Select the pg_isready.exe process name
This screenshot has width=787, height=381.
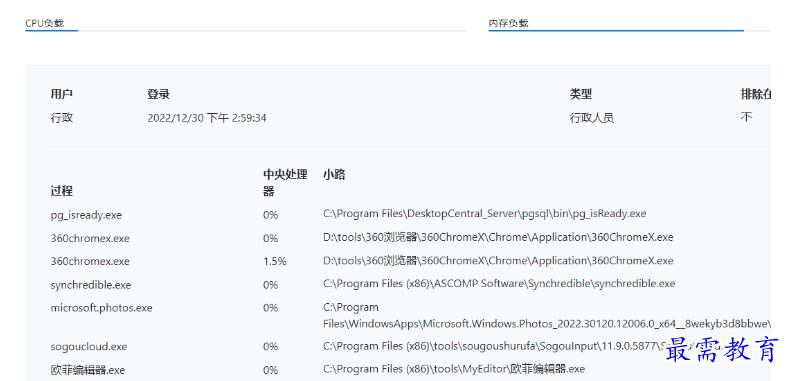[86, 215]
